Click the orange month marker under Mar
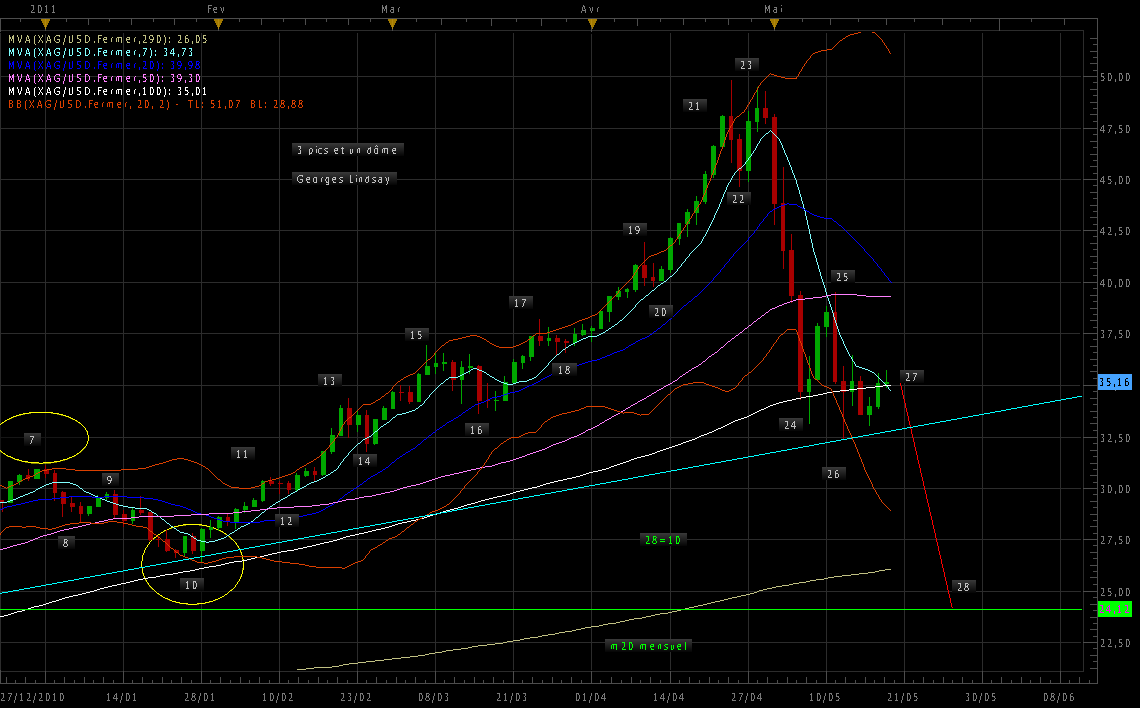This screenshot has height=708, width=1140. 392,23
